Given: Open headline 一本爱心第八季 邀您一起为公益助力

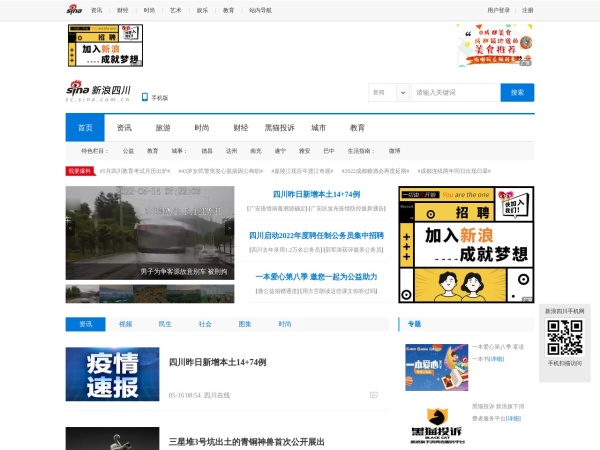Looking at the screenshot, I should 316,276.
